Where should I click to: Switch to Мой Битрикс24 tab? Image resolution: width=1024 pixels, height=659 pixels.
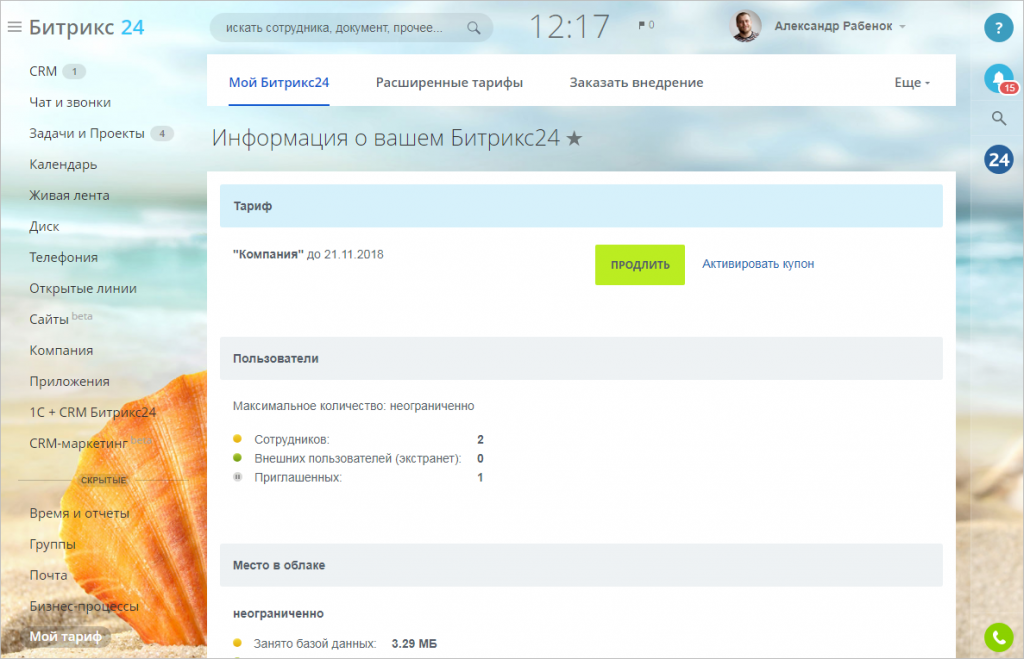(279, 82)
